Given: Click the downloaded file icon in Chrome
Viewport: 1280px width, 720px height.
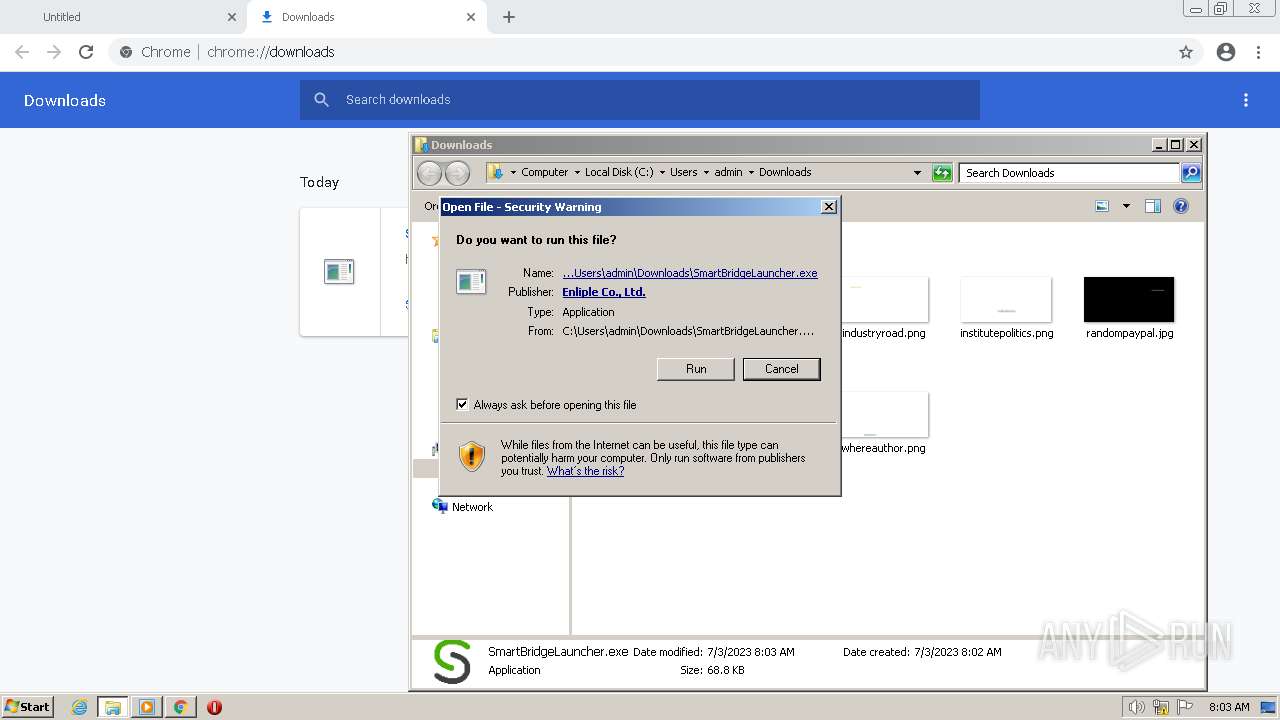Looking at the screenshot, I should 339,271.
